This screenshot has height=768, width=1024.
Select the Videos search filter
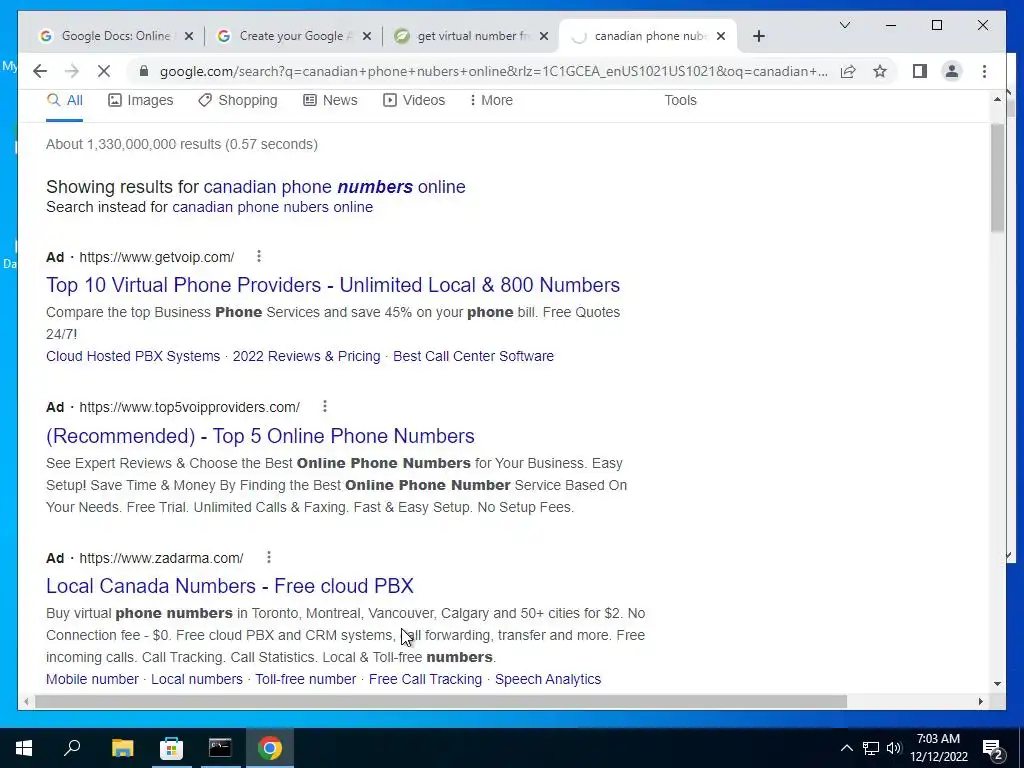click(414, 101)
